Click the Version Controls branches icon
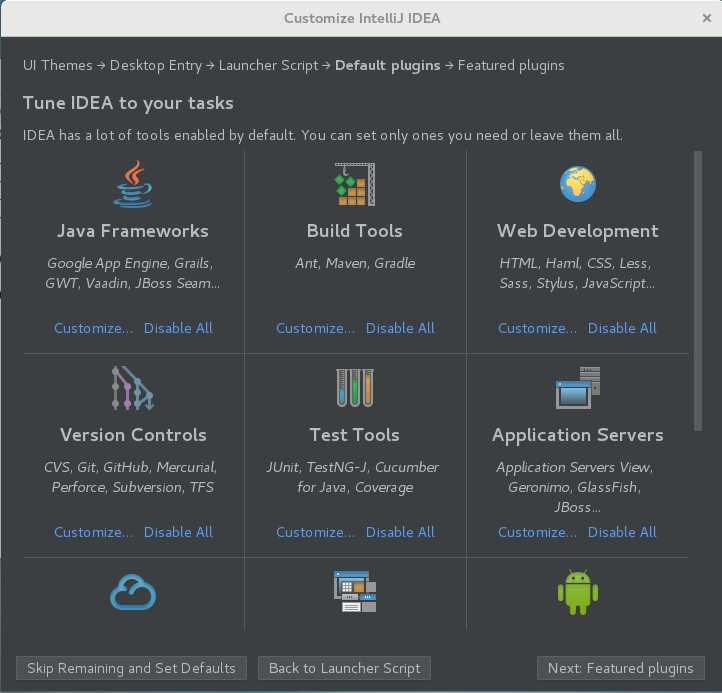This screenshot has width=722, height=693. click(133, 388)
